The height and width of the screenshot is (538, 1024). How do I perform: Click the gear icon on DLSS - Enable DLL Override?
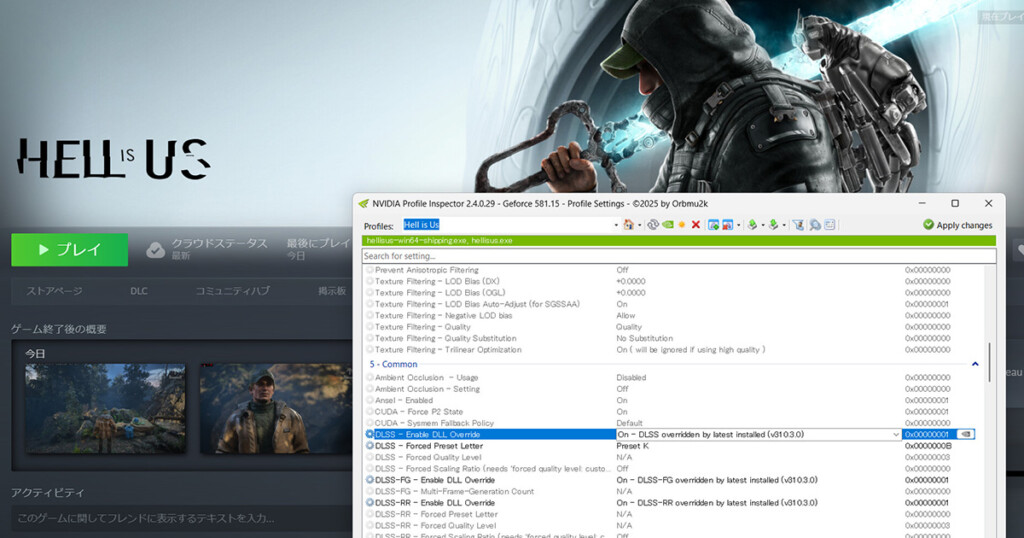(370, 434)
